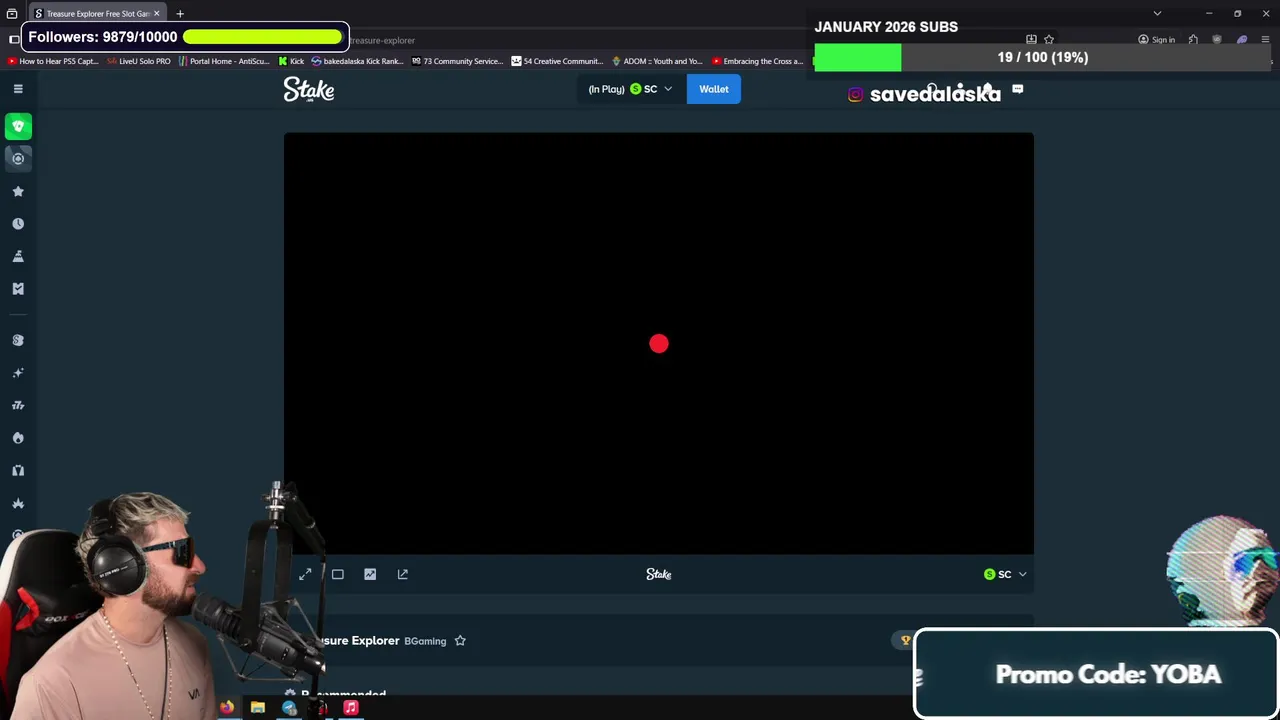This screenshot has height=720, width=1280.
Task: Click the Firefox icon in the taskbar
Action: click(227, 708)
